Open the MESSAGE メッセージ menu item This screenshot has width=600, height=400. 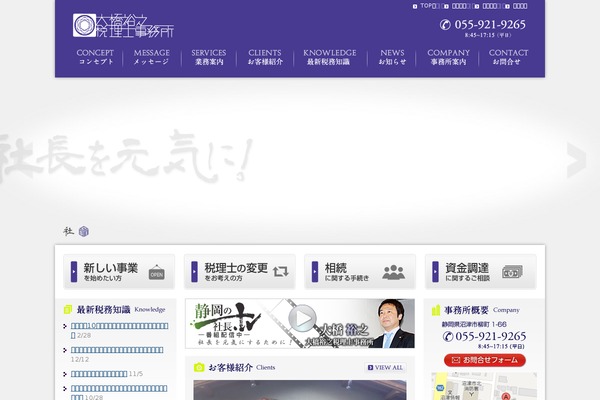(152, 57)
